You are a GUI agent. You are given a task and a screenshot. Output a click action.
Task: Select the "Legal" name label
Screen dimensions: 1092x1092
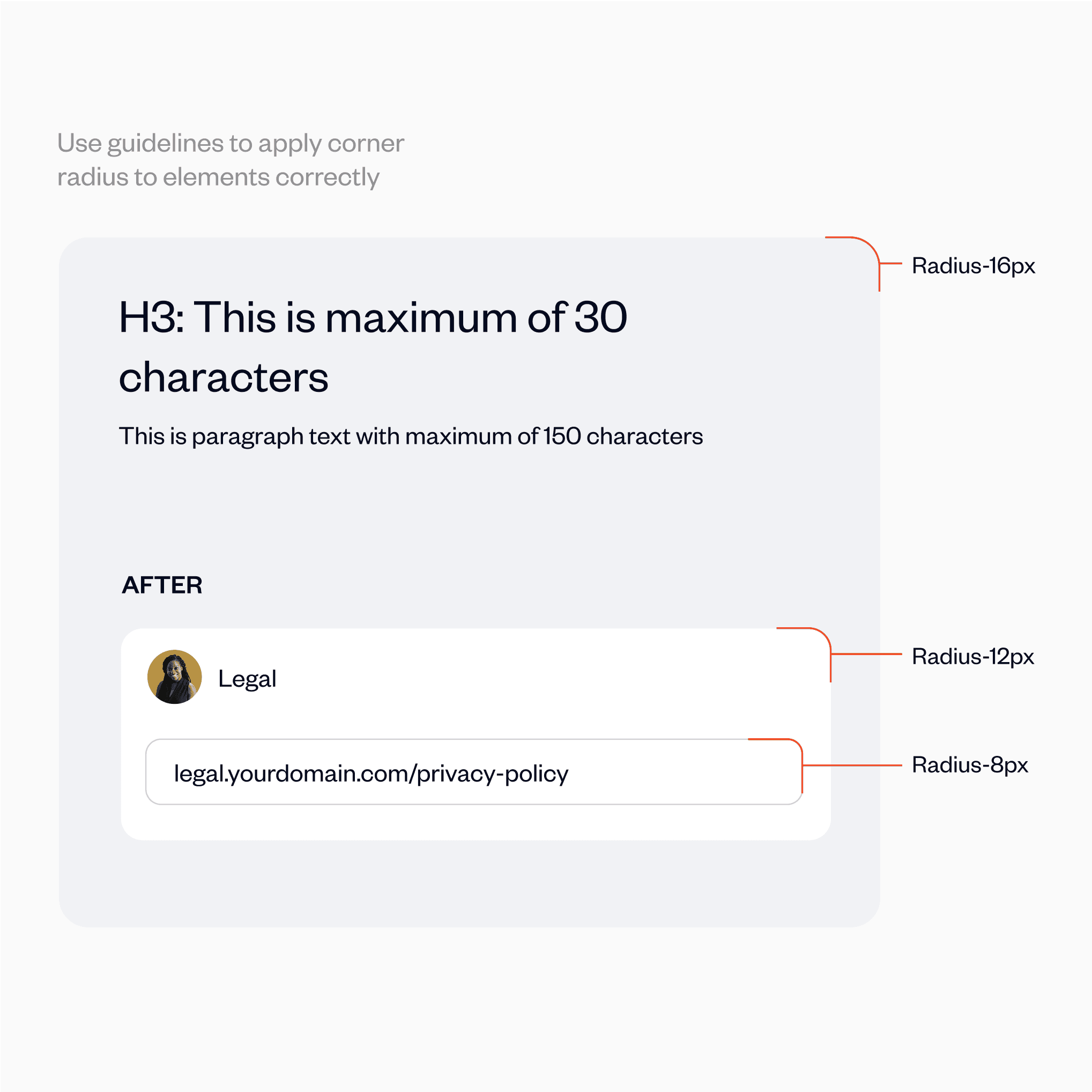(x=247, y=679)
